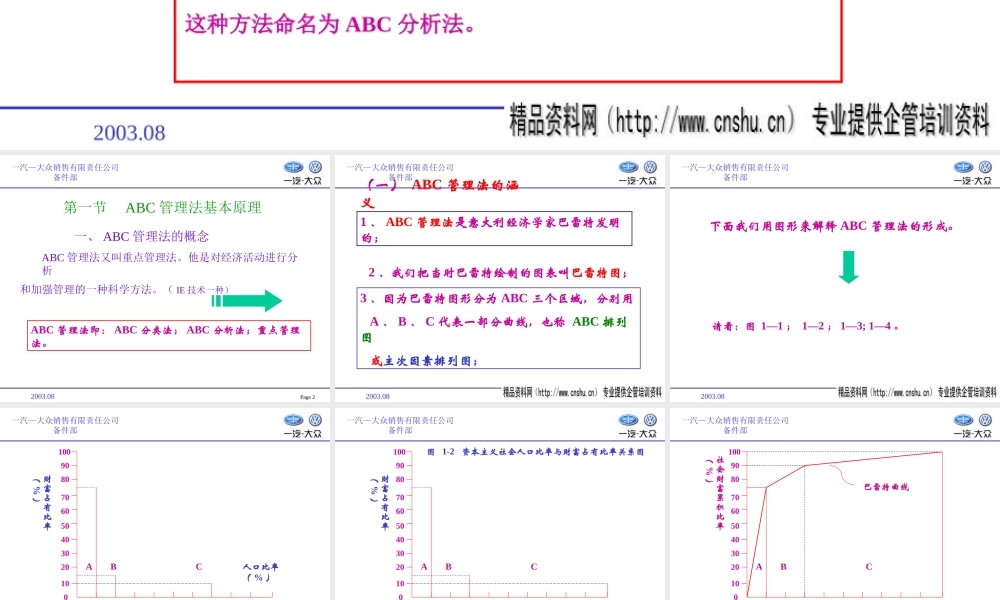The image size is (1000, 600).
Task: Open the 下面我们用图形来解释 slide thumbnail
Action: point(835,278)
